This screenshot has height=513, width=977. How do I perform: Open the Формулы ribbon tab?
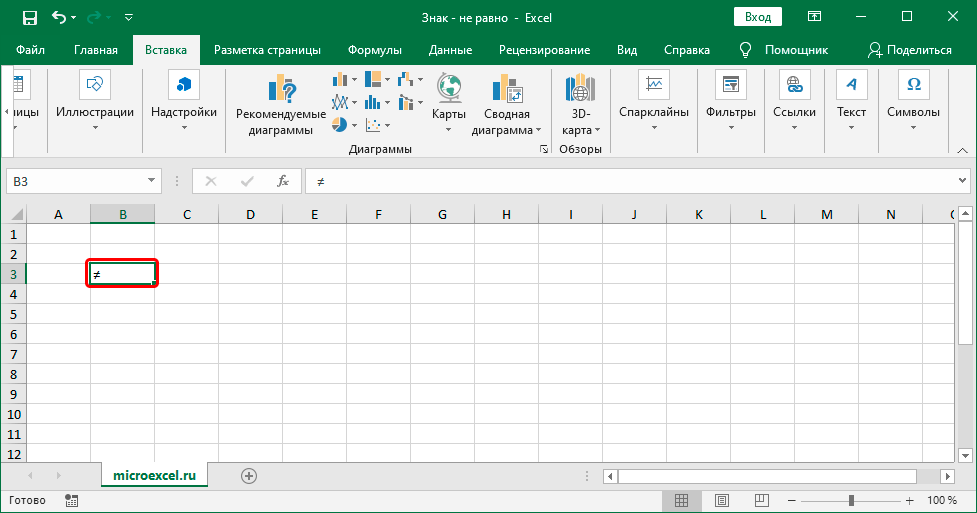coord(375,50)
